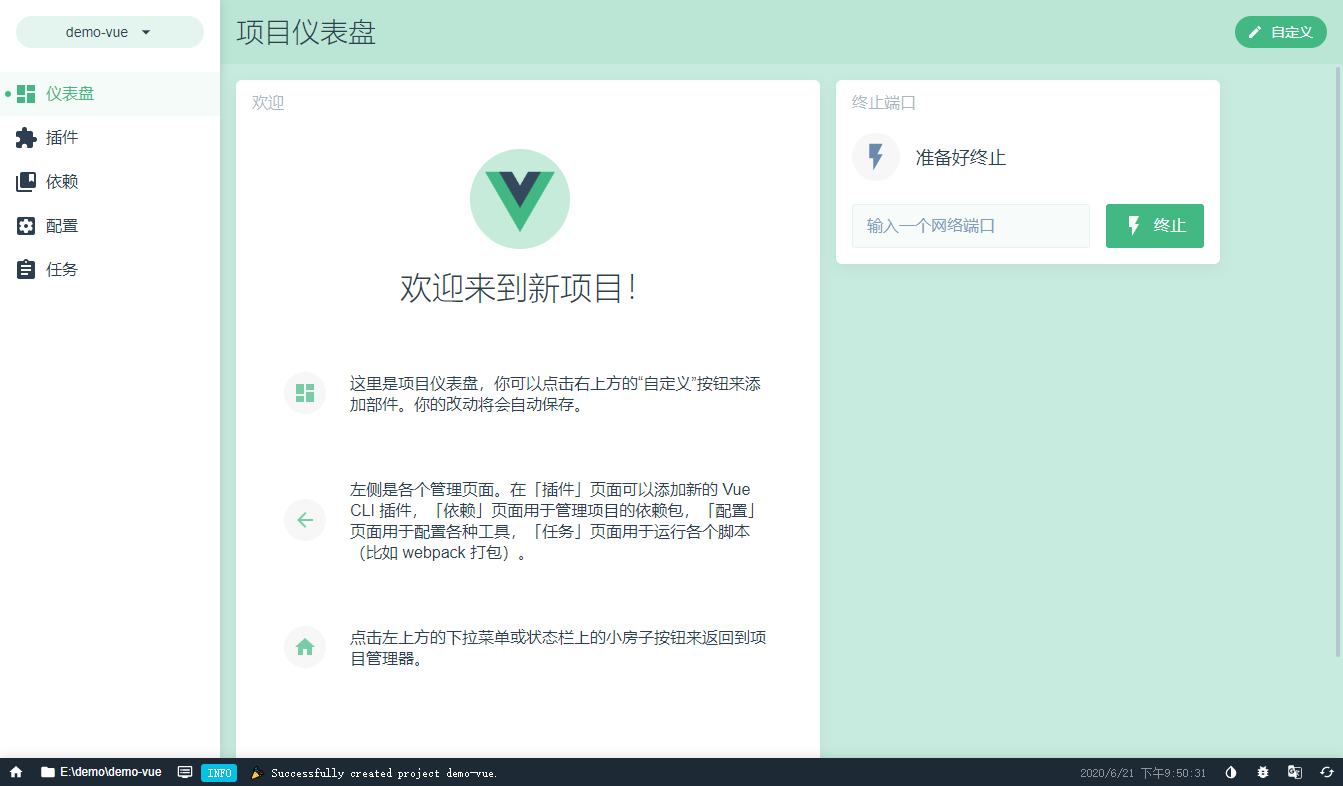Click the translate language icon in status bar
This screenshot has width=1343, height=786.
click(x=1295, y=772)
